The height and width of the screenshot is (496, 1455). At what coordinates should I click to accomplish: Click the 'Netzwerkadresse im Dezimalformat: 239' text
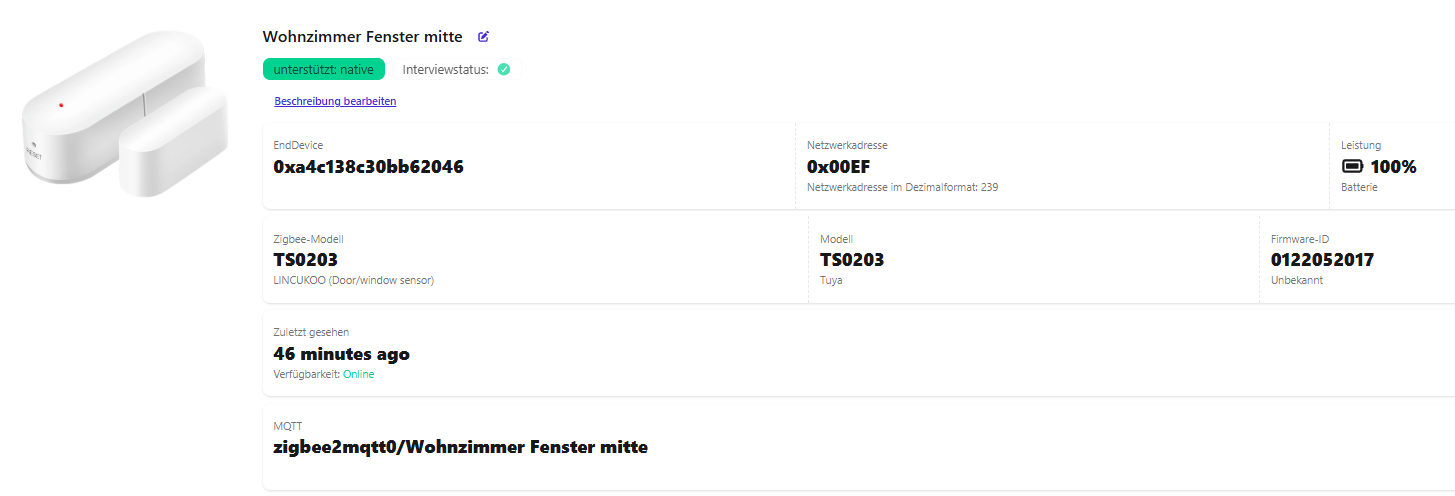coord(902,187)
